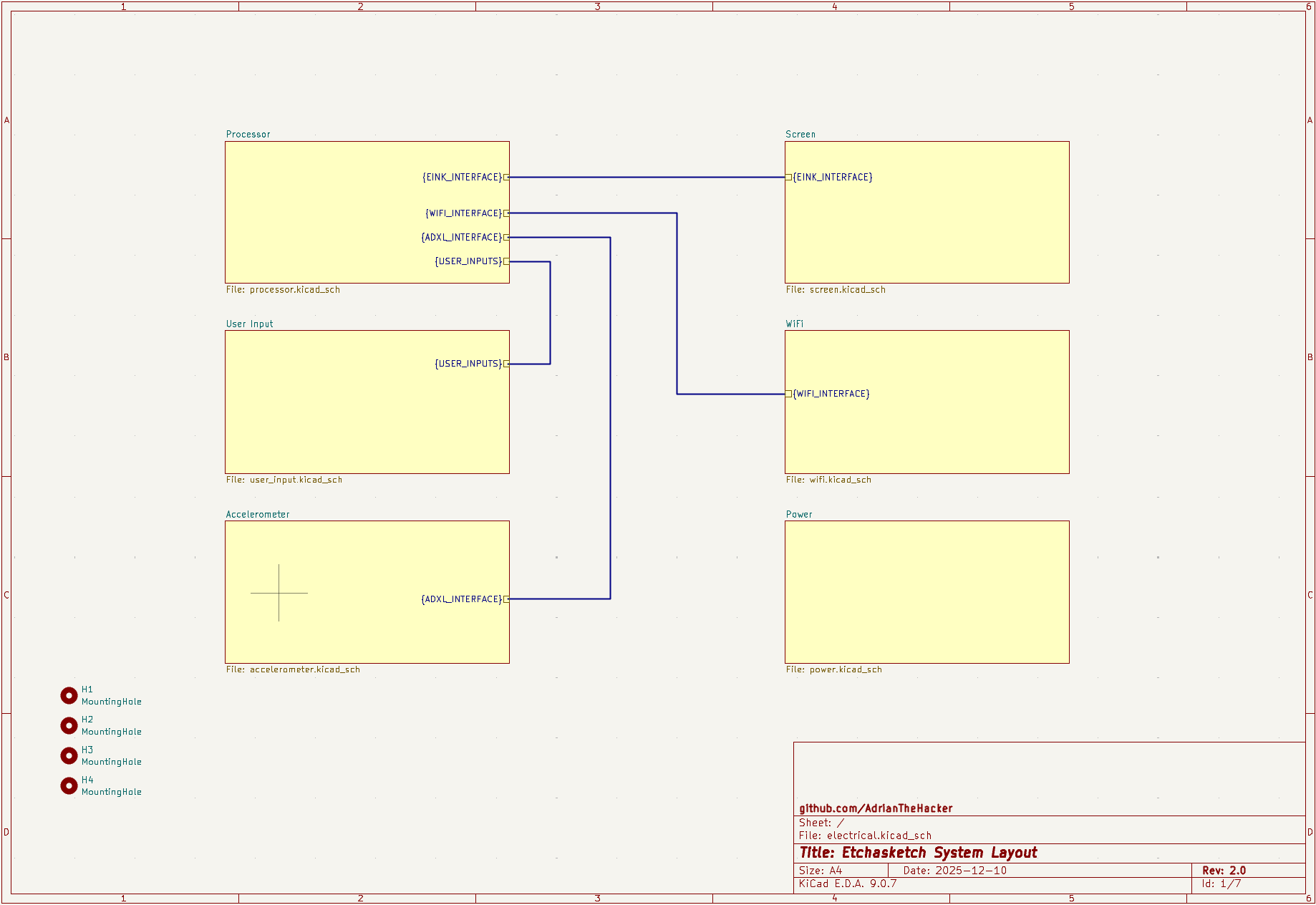
Task: Click 'Title: Etchasketch System Layout'
Action: pyautogui.click(x=919, y=853)
